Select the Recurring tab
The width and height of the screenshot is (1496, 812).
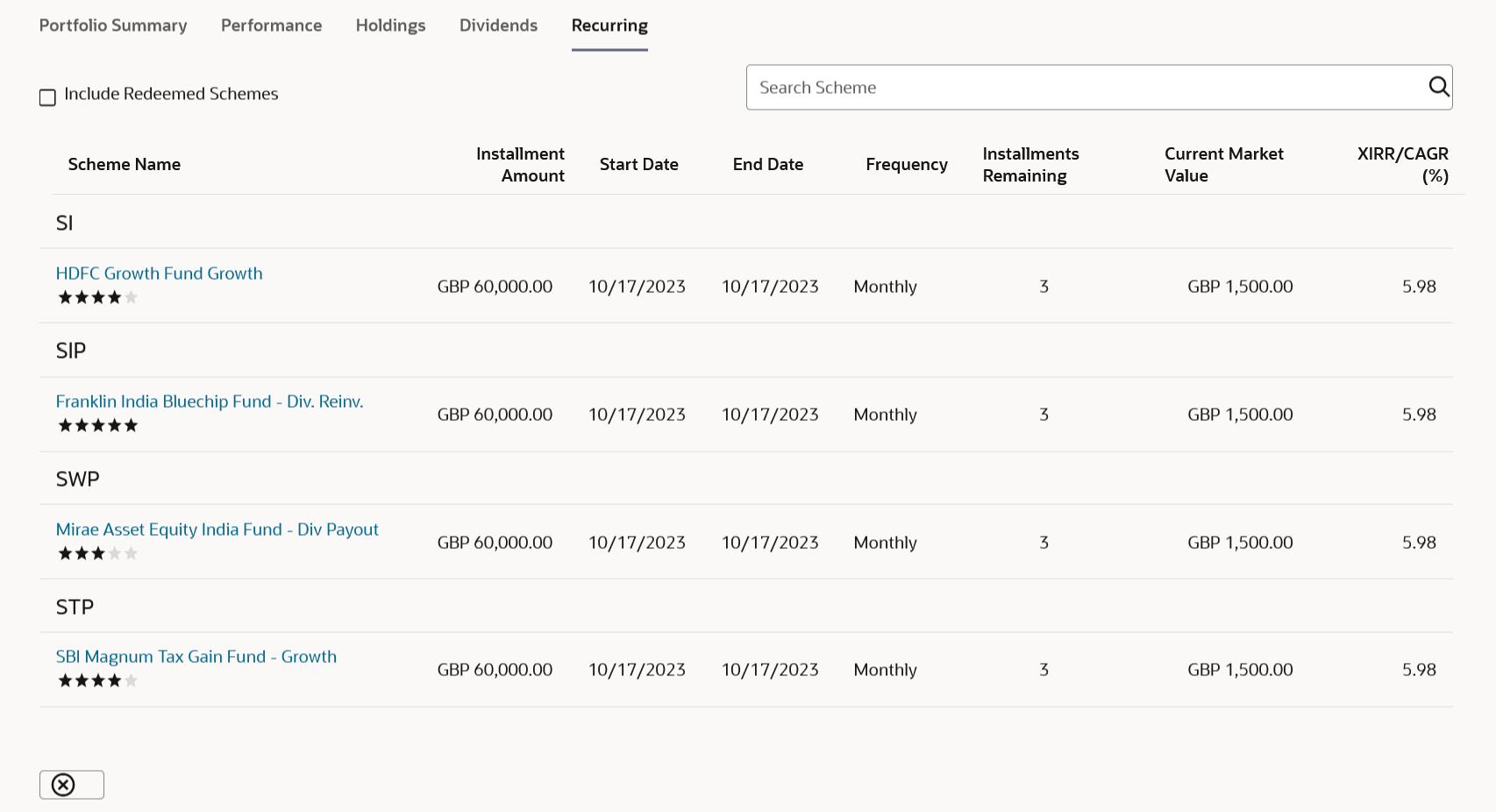point(609,25)
